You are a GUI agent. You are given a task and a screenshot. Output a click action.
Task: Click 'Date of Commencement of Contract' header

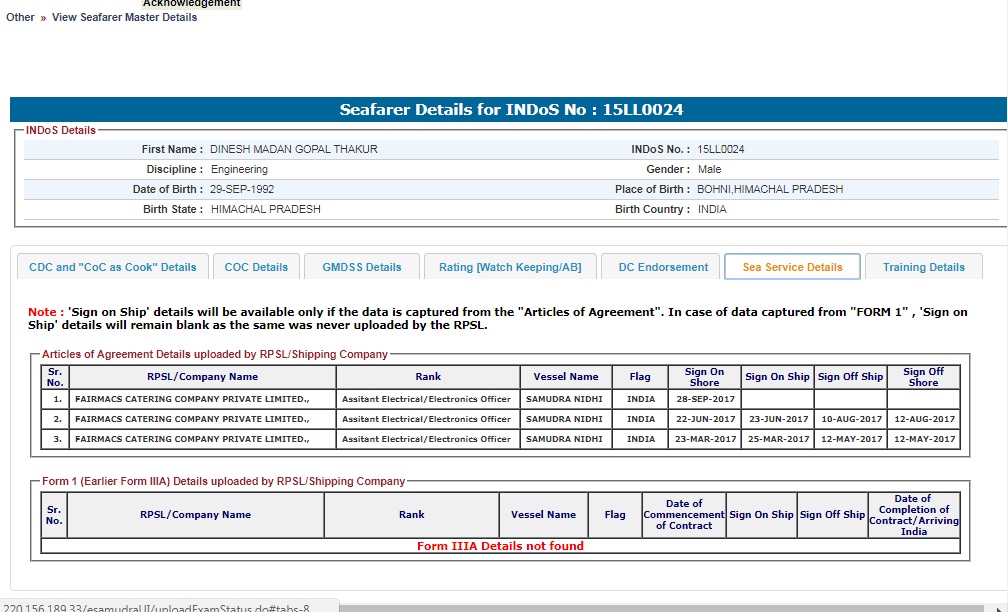click(x=683, y=514)
